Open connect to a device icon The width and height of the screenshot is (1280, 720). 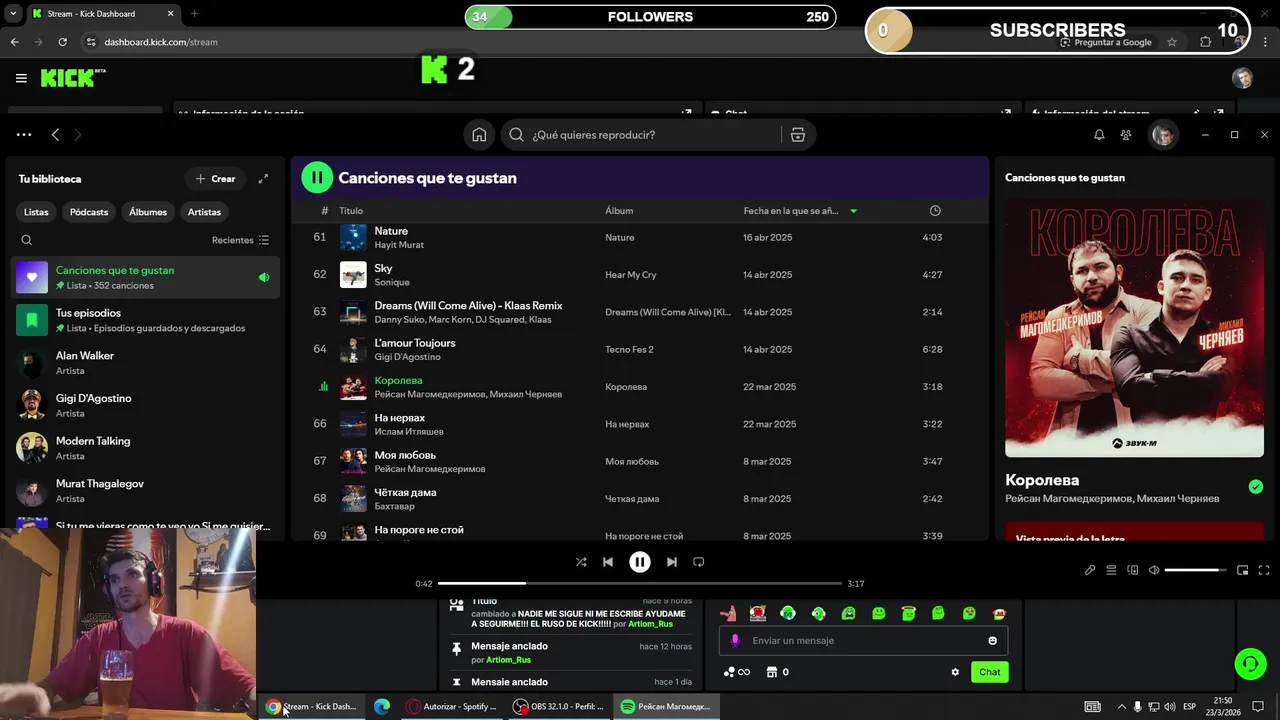(x=1133, y=570)
